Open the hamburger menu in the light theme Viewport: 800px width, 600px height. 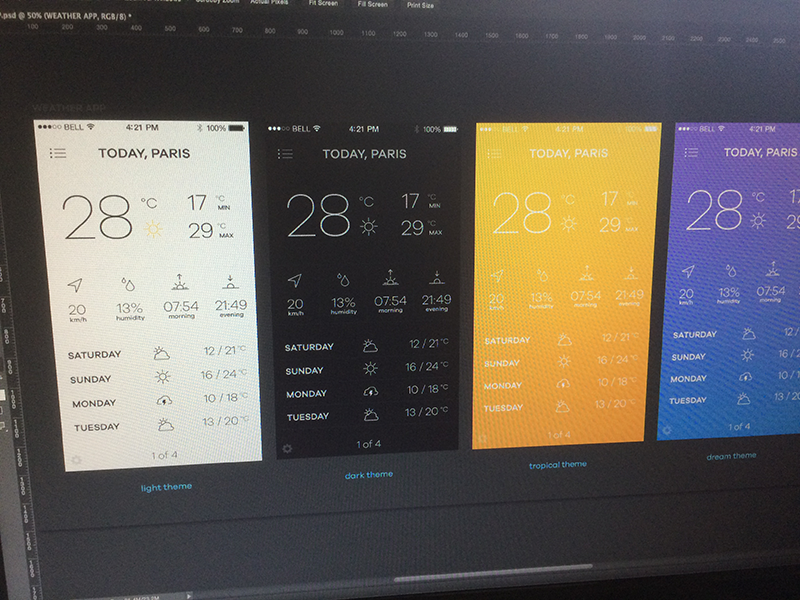point(57,152)
